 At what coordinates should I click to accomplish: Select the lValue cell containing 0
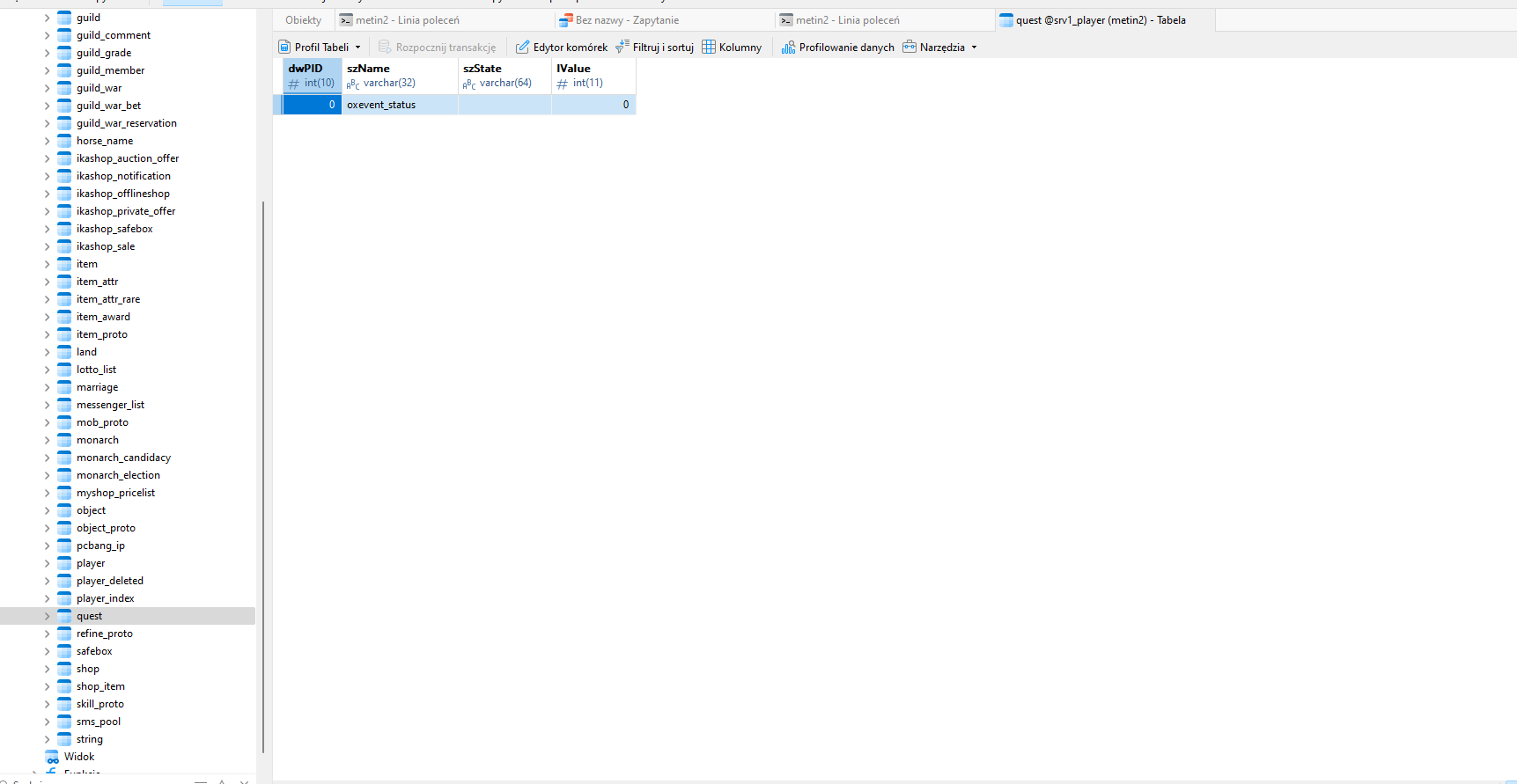point(593,105)
